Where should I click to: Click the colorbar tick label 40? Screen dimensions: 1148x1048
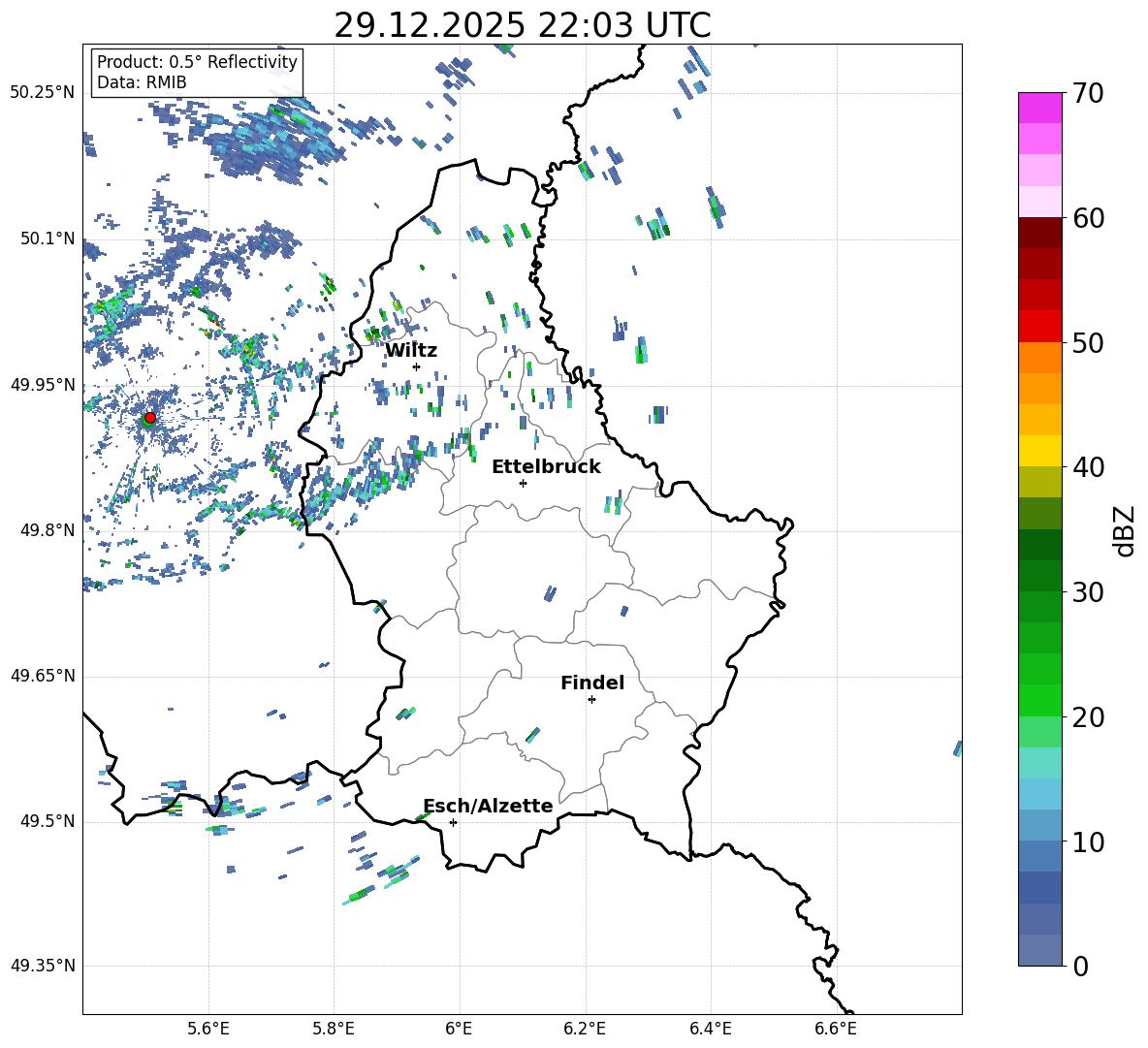click(1089, 467)
